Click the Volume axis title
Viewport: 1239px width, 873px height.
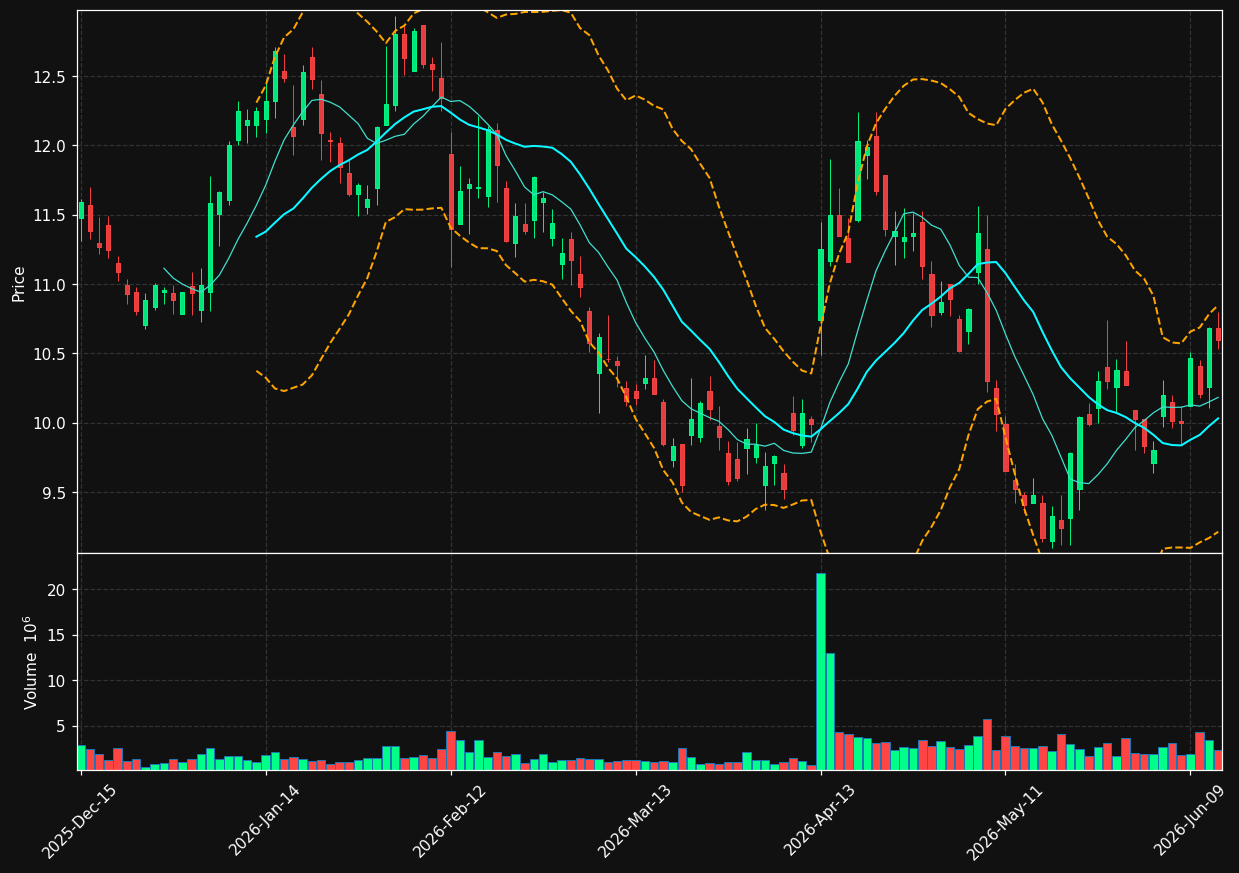[x=30, y=662]
